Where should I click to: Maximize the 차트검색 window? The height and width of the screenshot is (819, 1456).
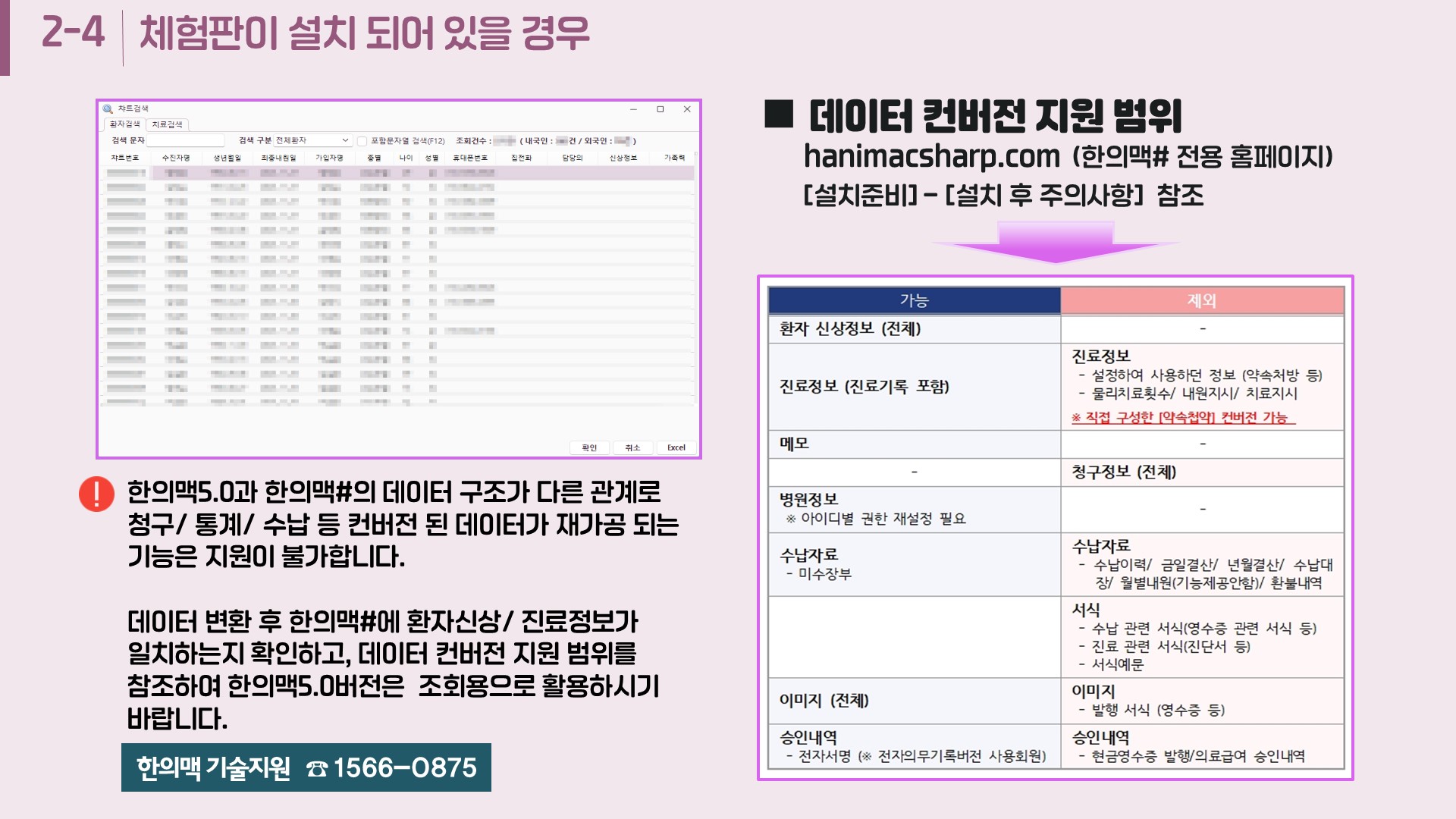[x=661, y=109]
